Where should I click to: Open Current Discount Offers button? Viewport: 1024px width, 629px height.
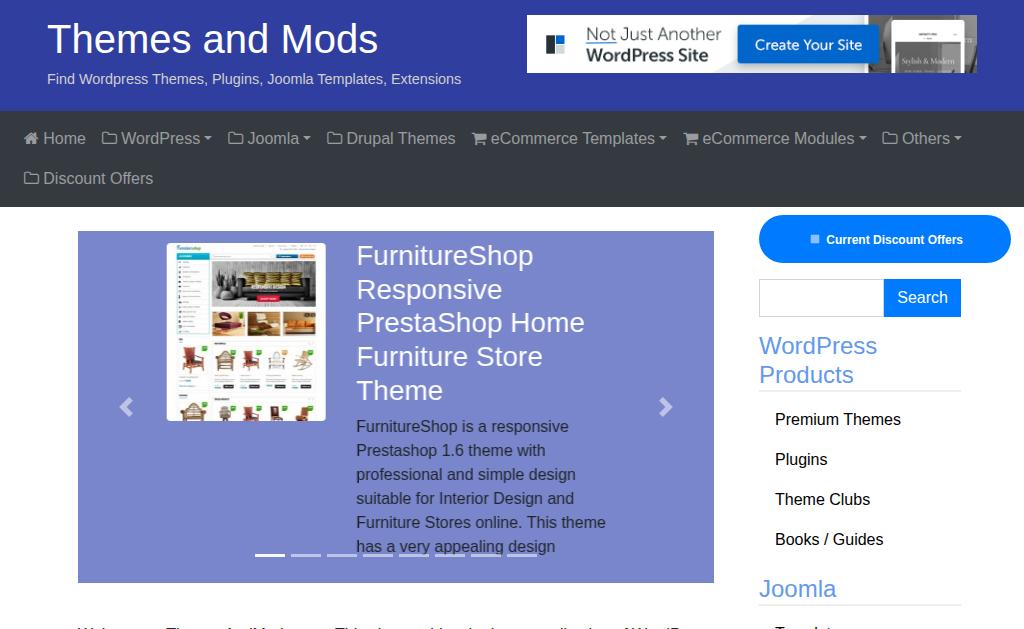coord(884,239)
